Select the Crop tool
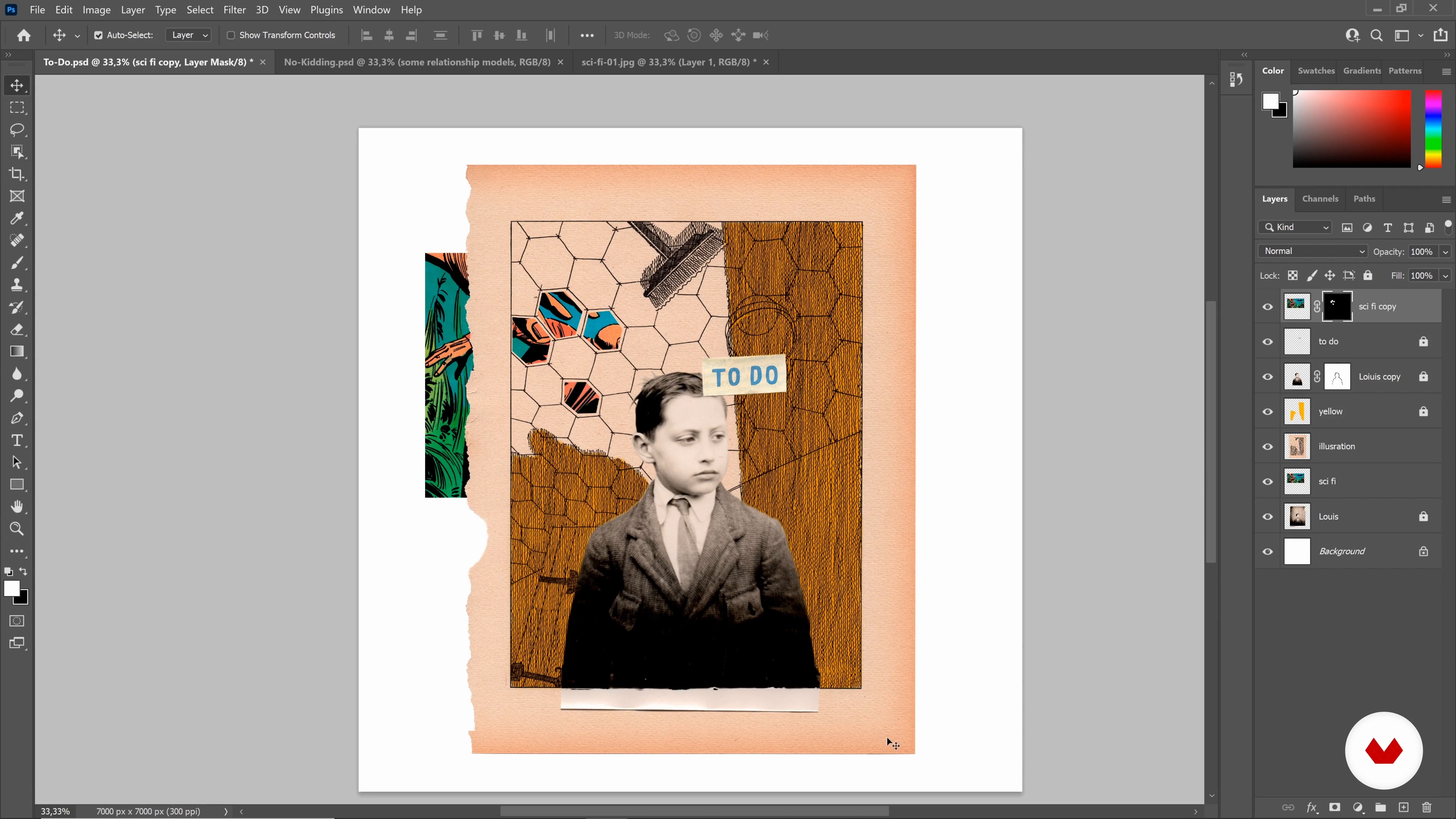This screenshot has width=1456, height=819. [17, 174]
